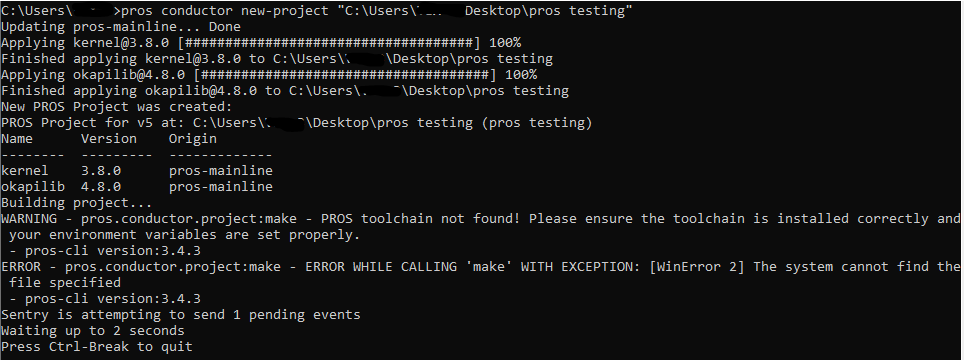Click the 'Updating pros-mainline... Done' line
Image resolution: width=964 pixels, height=360 pixels.
tap(121, 26)
